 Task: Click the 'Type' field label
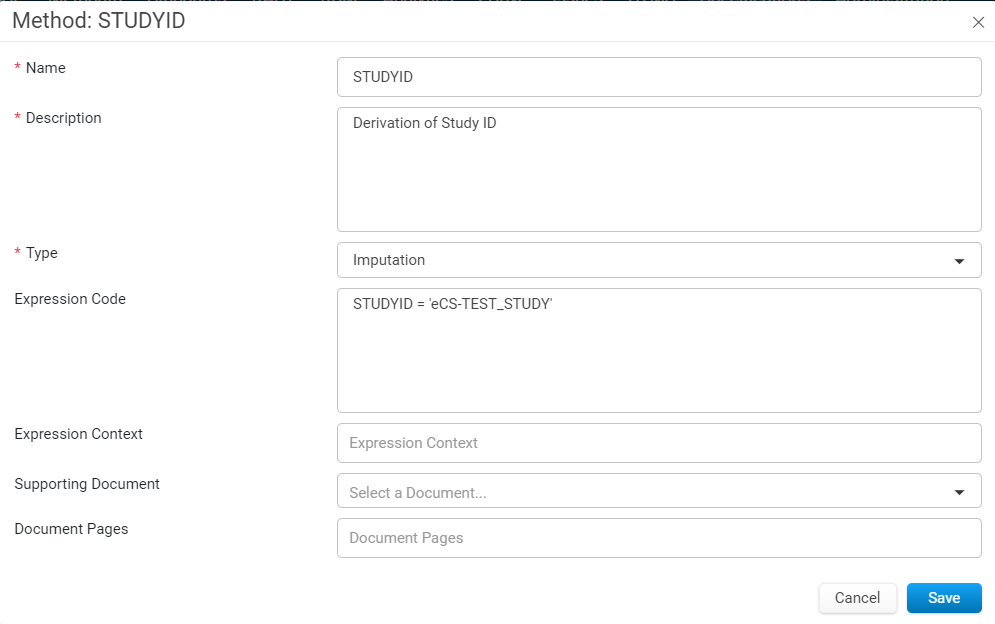(42, 253)
